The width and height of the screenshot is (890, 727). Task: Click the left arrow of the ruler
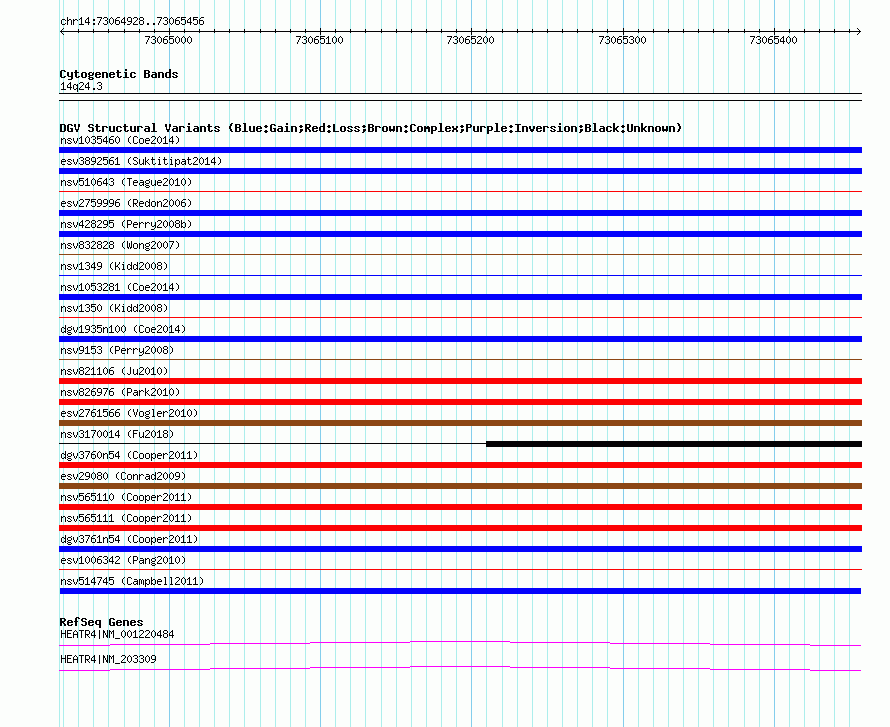tap(62, 32)
